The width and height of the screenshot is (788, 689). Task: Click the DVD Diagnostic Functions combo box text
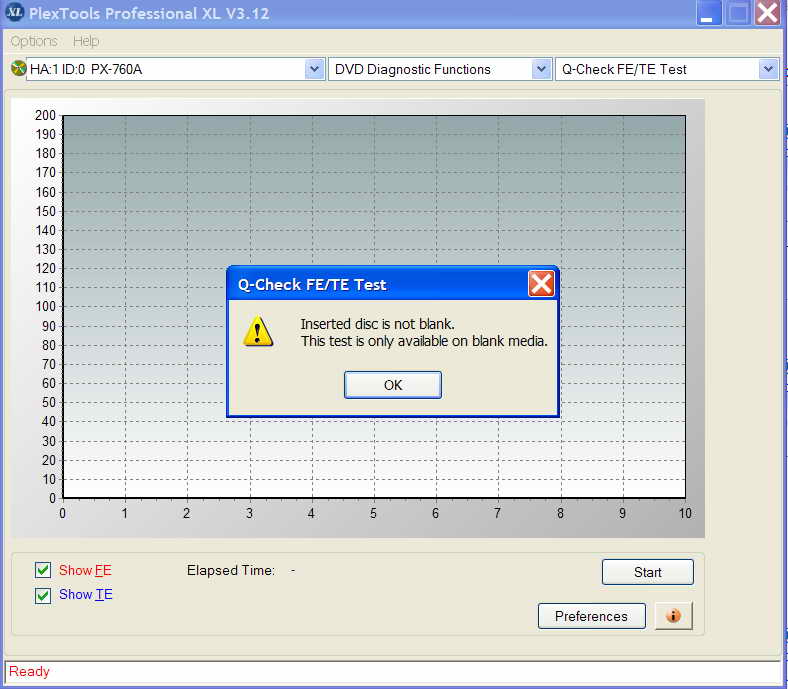413,69
